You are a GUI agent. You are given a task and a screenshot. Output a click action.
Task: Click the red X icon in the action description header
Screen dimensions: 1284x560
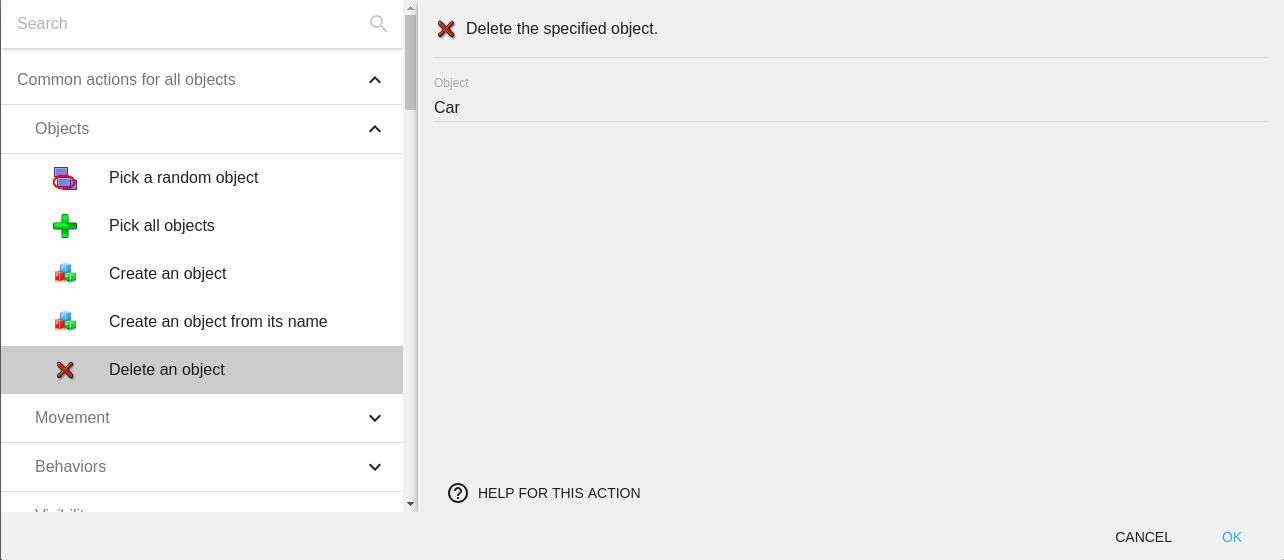pyautogui.click(x=446, y=29)
